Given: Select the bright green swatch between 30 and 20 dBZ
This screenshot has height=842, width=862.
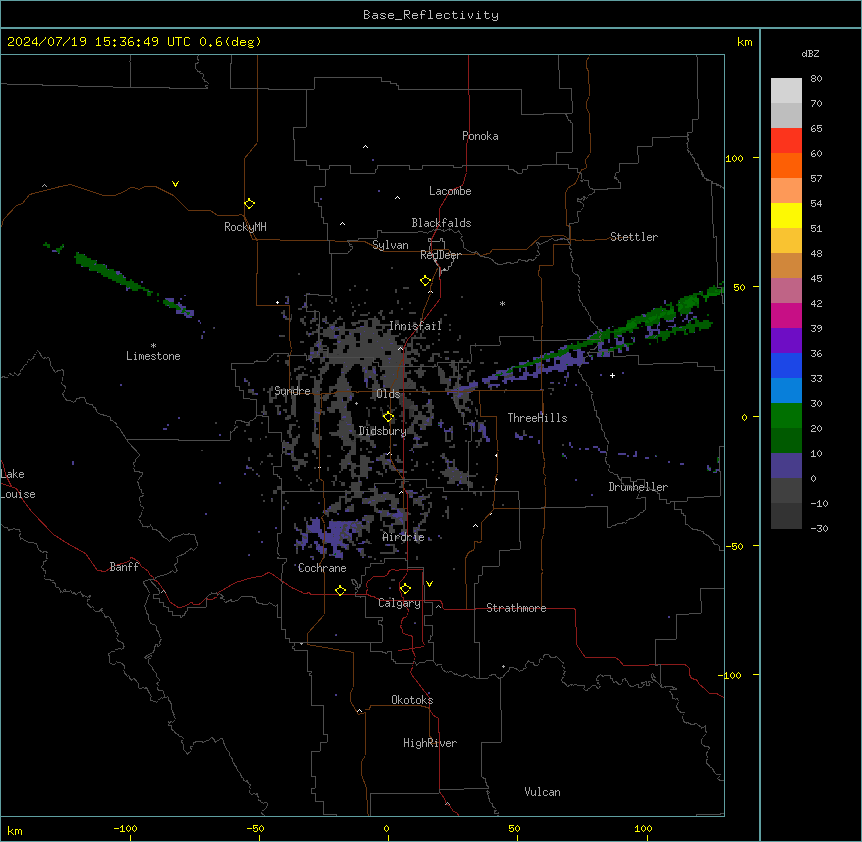Looking at the screenshot, I should pyautogui.click(x=786, y=416).
